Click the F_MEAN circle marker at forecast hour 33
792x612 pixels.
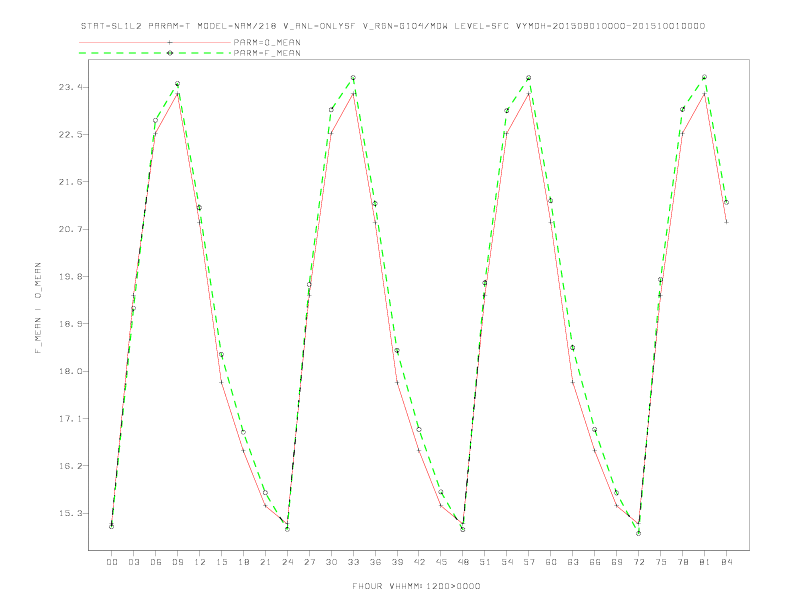click(x=353, y=78)
